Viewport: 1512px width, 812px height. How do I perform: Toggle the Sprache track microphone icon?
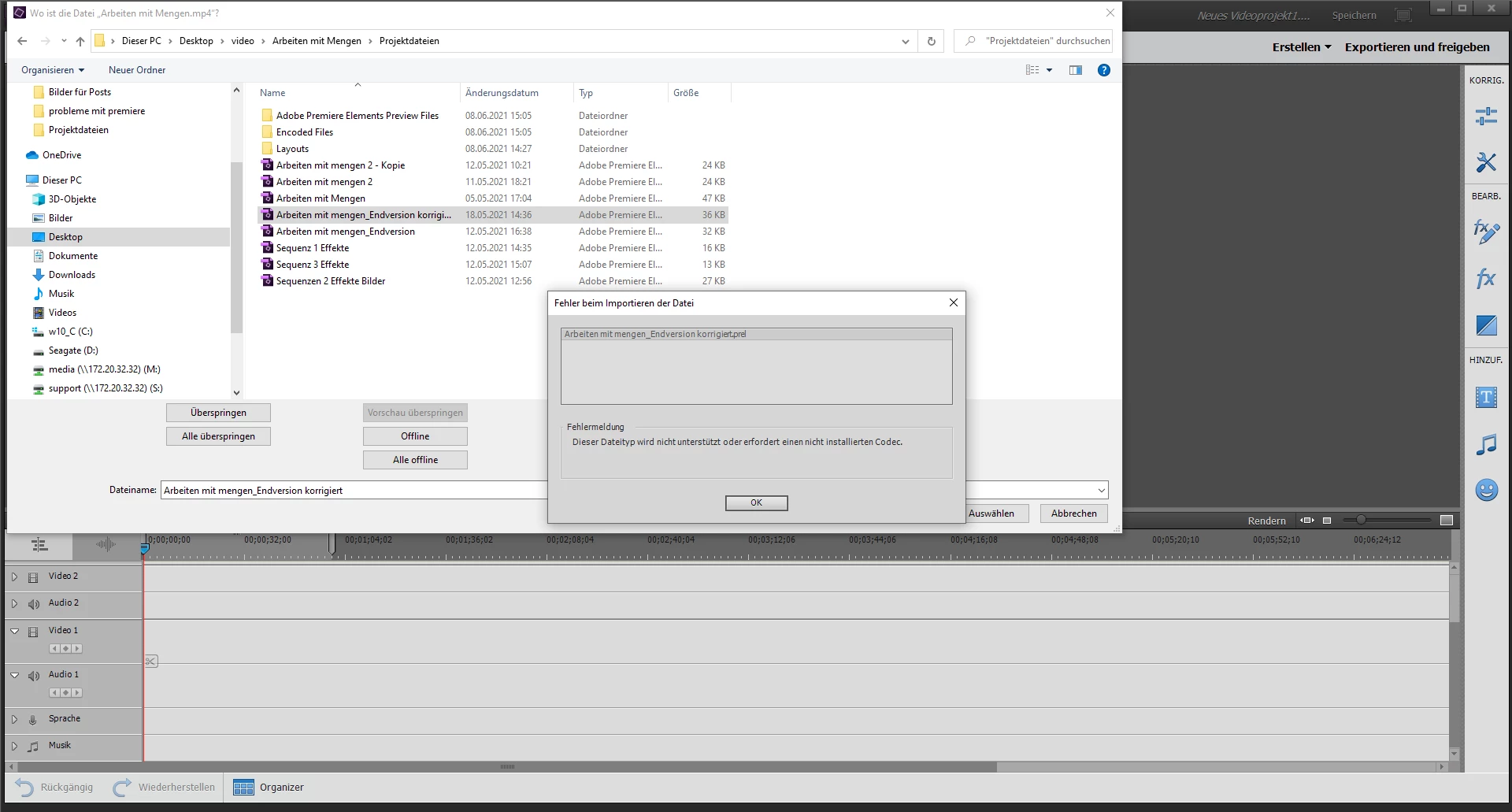(33, 720)
